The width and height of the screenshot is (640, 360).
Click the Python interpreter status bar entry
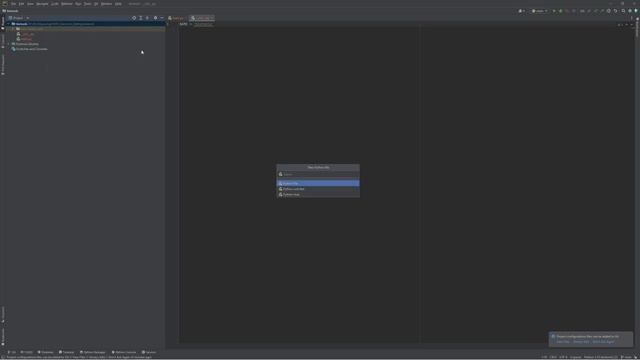click(600, 357)
